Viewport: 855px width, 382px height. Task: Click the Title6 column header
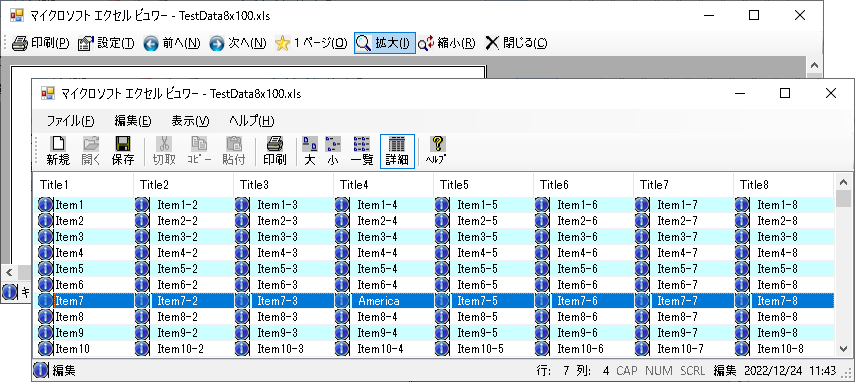583,185
